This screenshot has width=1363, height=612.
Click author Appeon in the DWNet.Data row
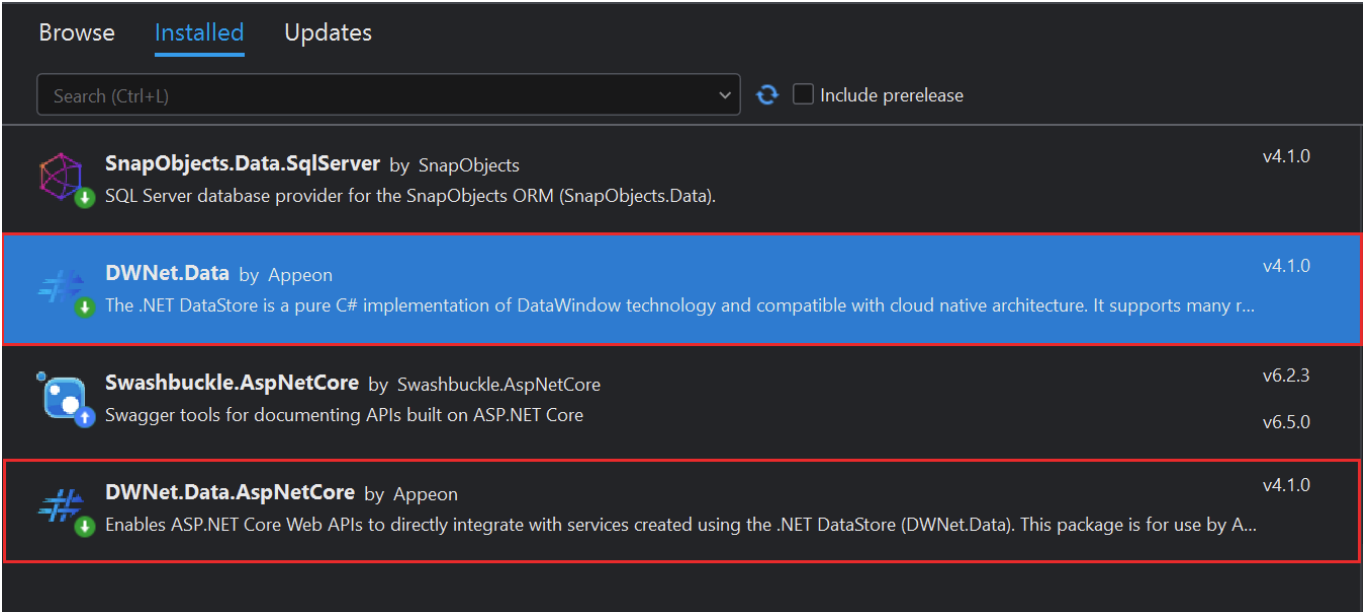[301, 275]
